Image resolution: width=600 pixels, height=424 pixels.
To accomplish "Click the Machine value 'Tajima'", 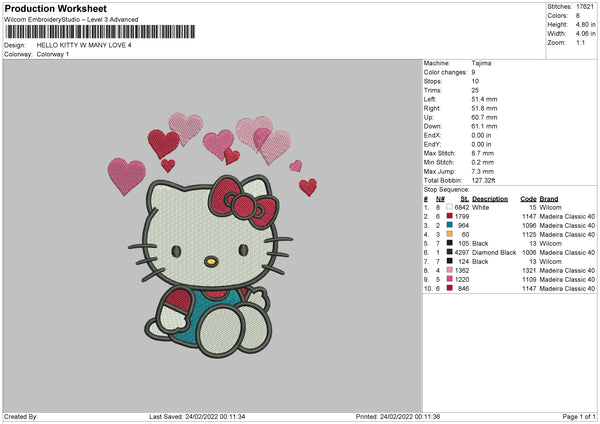I will pyautogui.click(x=481, y=63).
